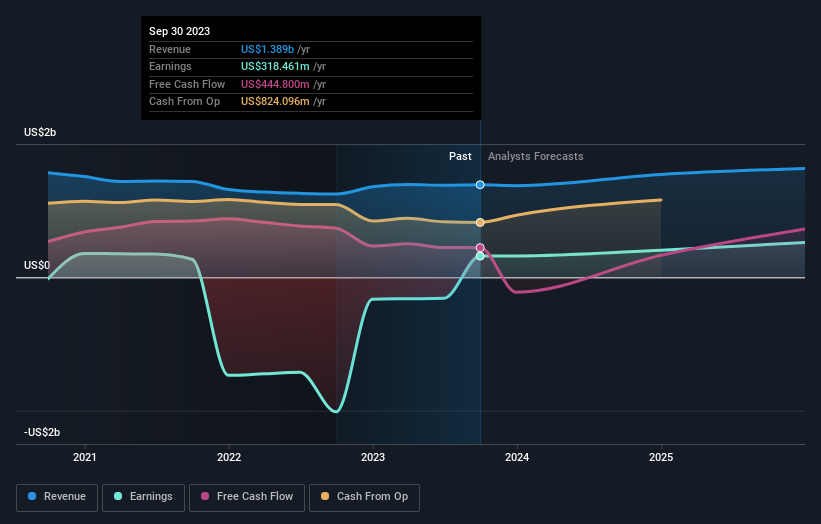Click the US$444.800m free cash flow value

(x=275, y=84)
